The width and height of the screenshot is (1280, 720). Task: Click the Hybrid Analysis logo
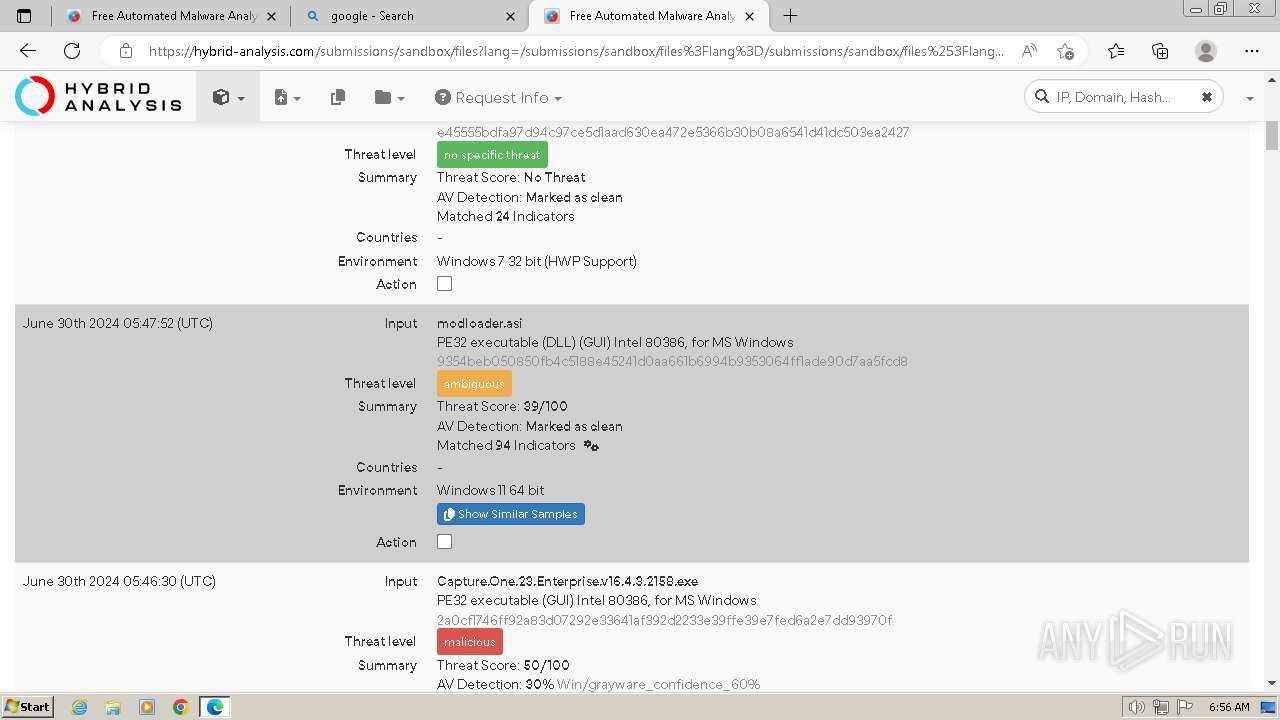pos(98,97)
